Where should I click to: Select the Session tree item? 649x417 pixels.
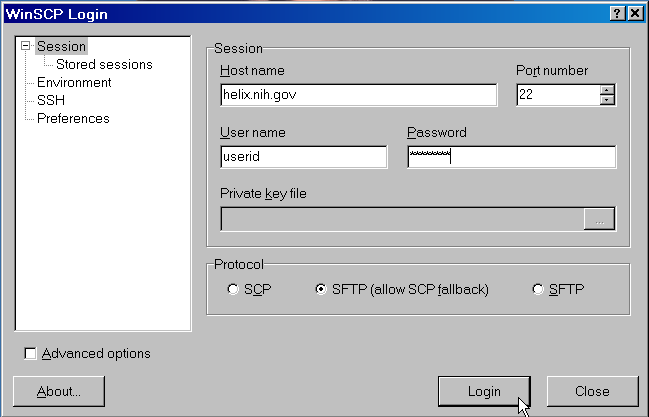61,46
